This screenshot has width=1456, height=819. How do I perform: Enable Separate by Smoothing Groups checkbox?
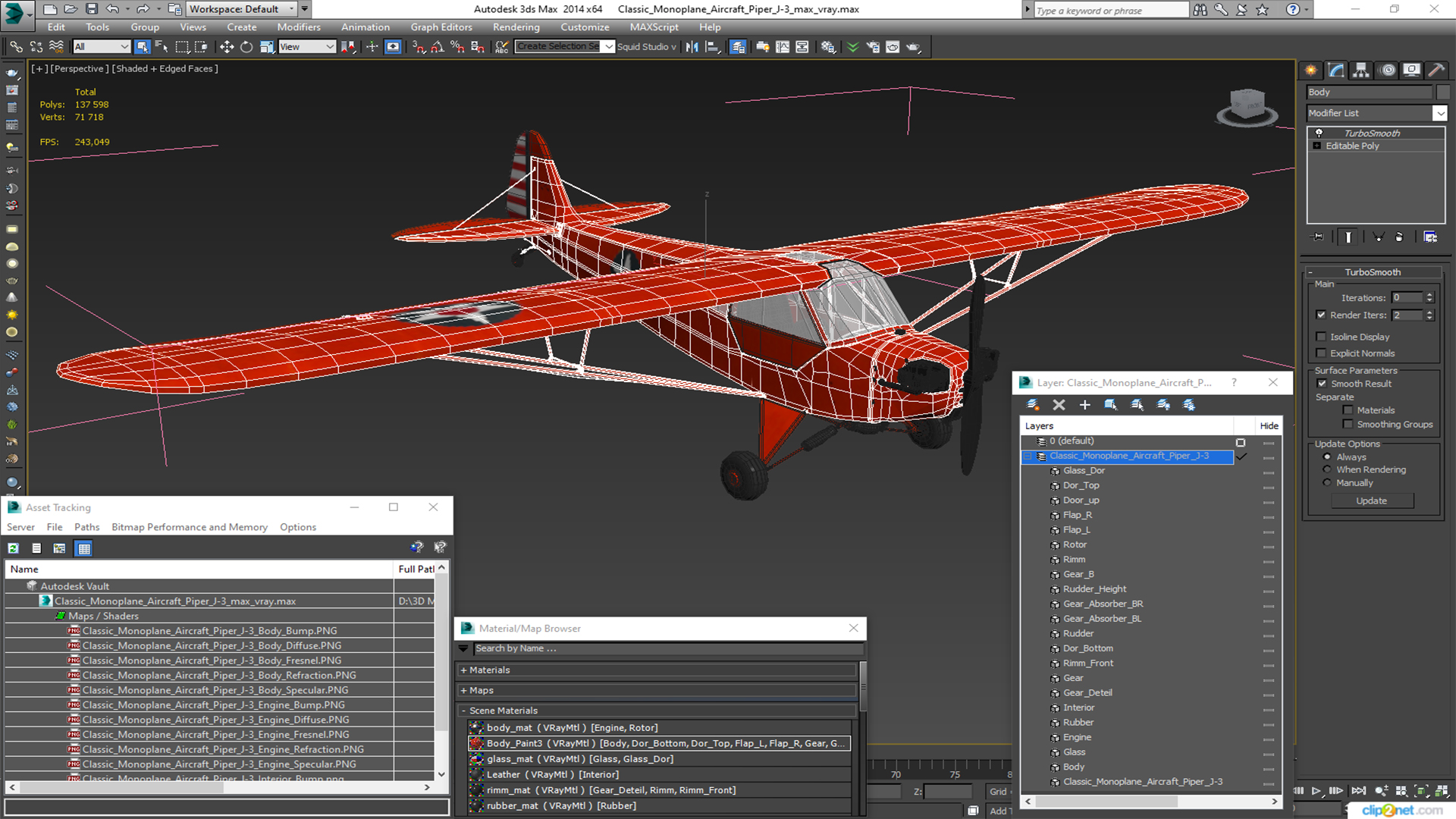[x=1348, y=425]
